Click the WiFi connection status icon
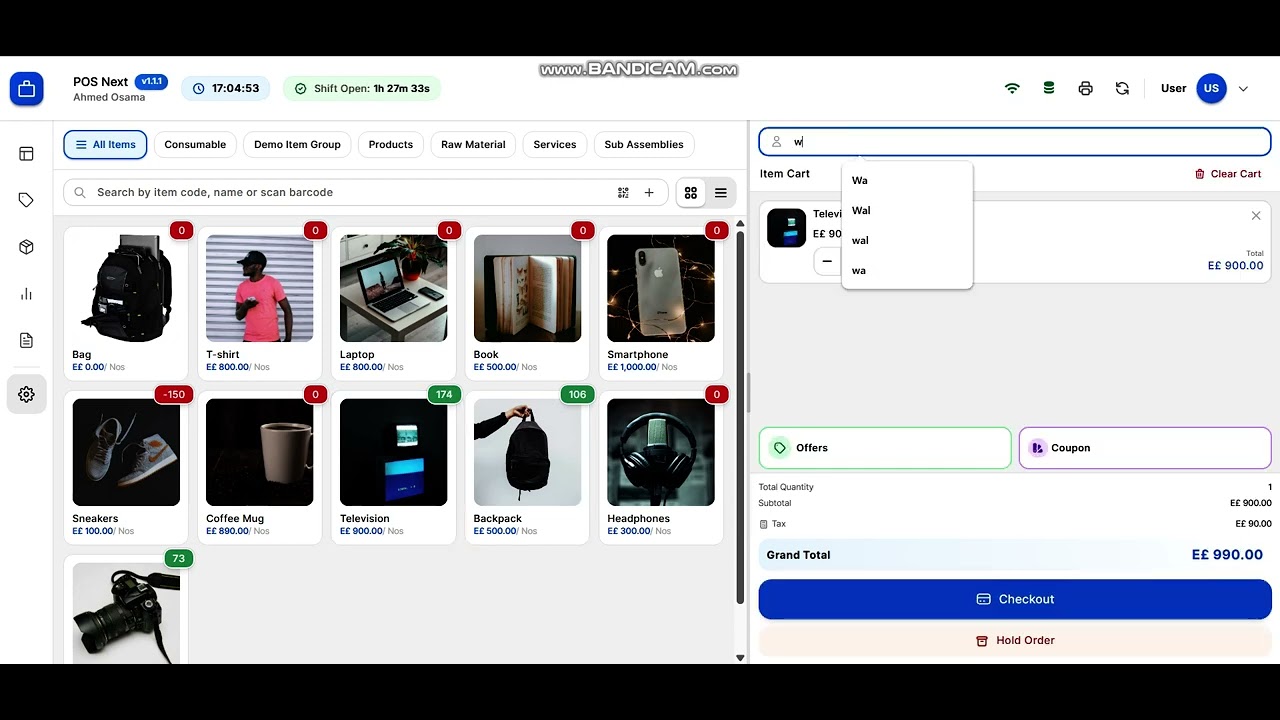This screenshot has width=1280, height=720. [x=1012, y=88]
